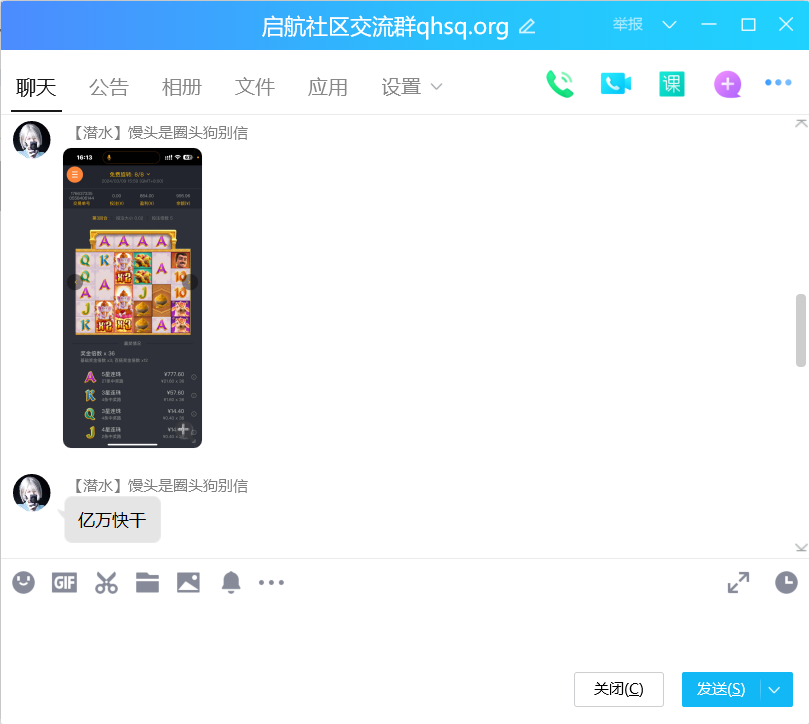Click the message input field
This screenshot has height=724, width=809.
(x=402, y=635)
